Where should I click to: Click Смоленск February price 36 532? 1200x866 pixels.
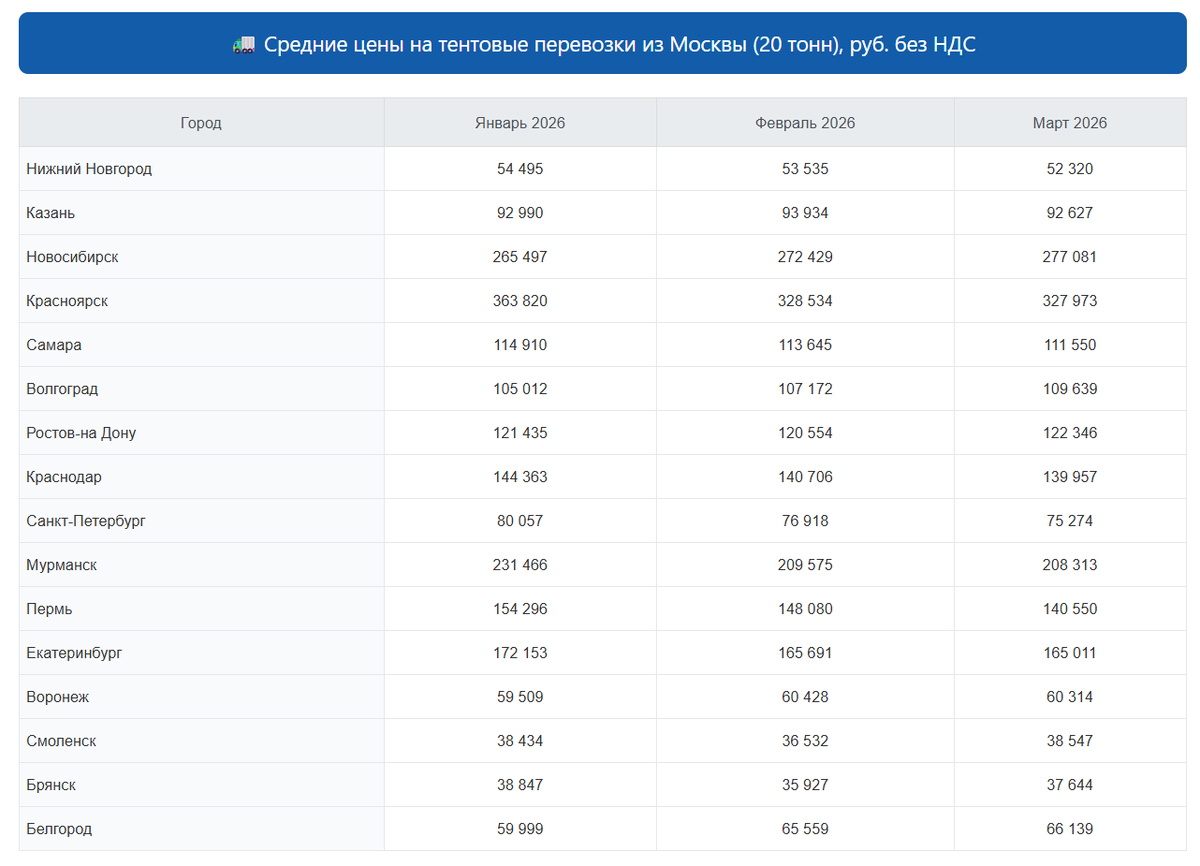[x=805, y=741]
